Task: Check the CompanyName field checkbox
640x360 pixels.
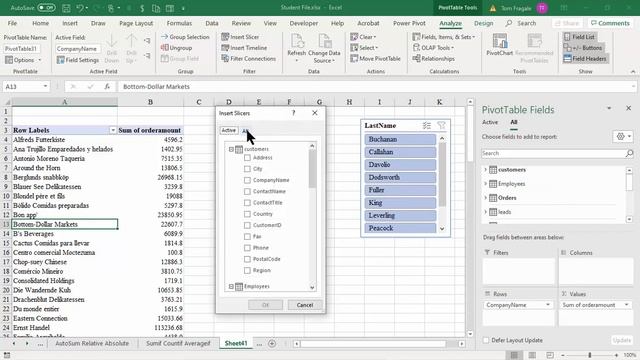Action: pyautogui.click(x=247, y=180)
